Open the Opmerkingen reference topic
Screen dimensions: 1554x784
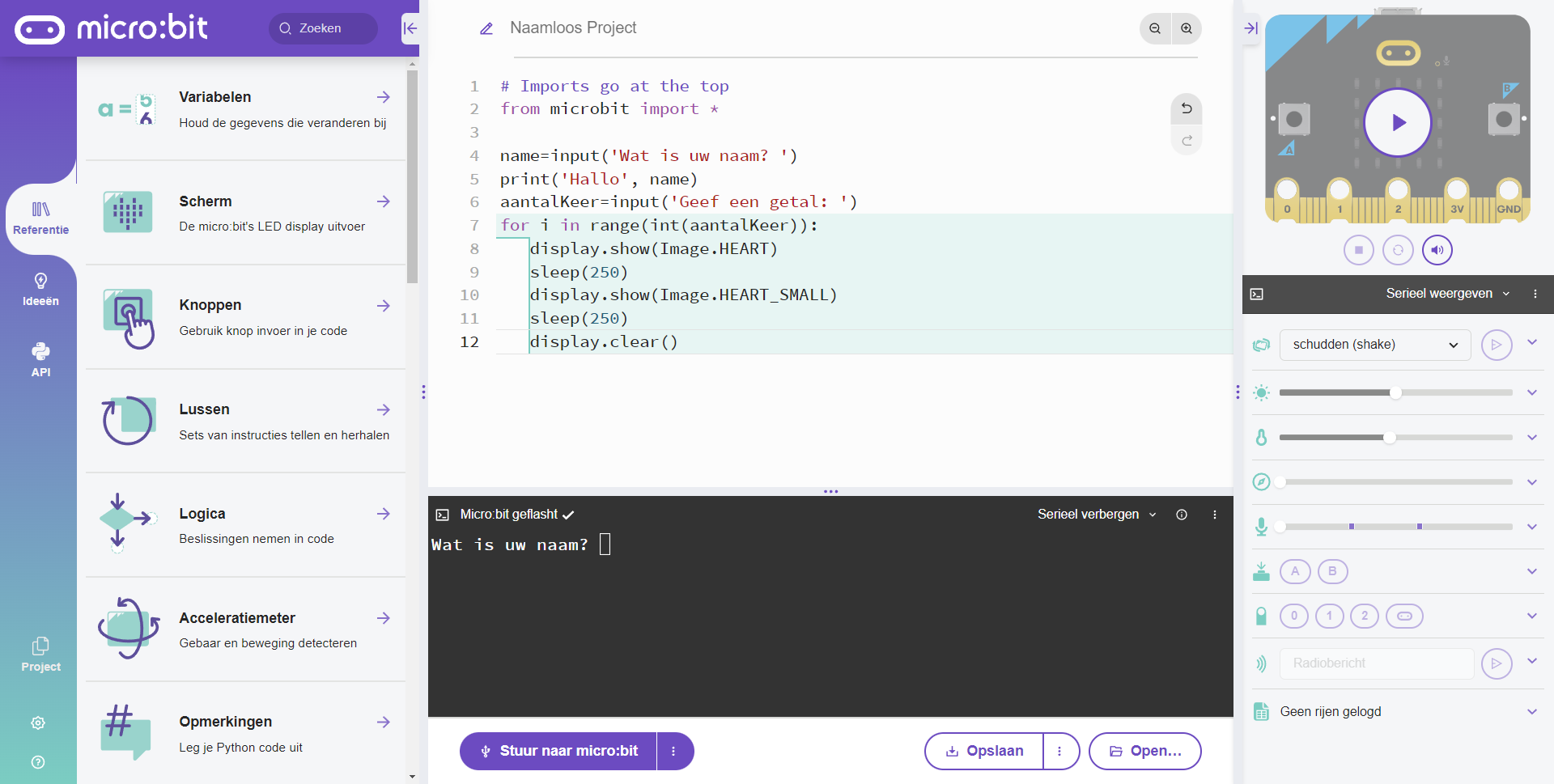point(246,734)
